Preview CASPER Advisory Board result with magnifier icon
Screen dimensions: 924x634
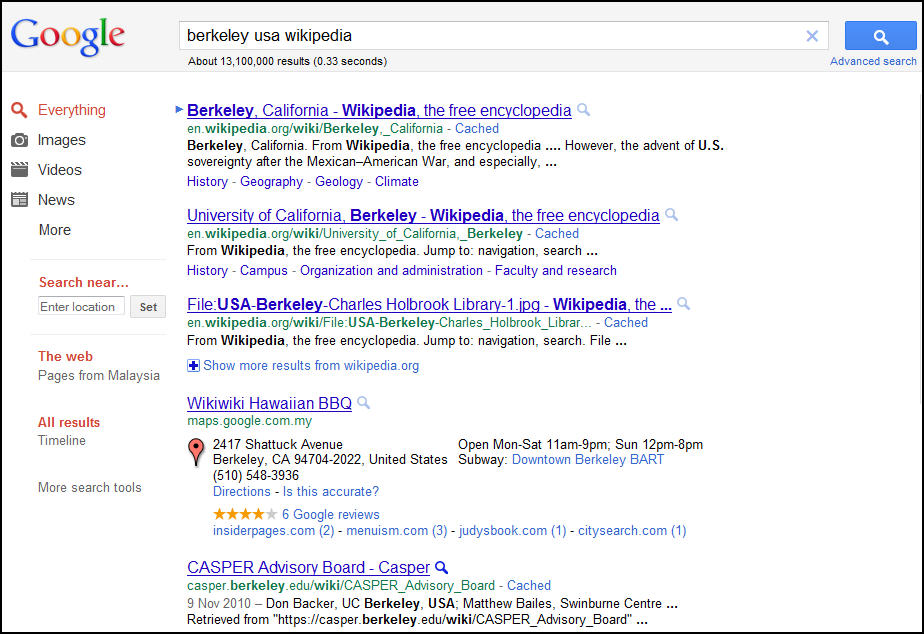pos(441,567)
